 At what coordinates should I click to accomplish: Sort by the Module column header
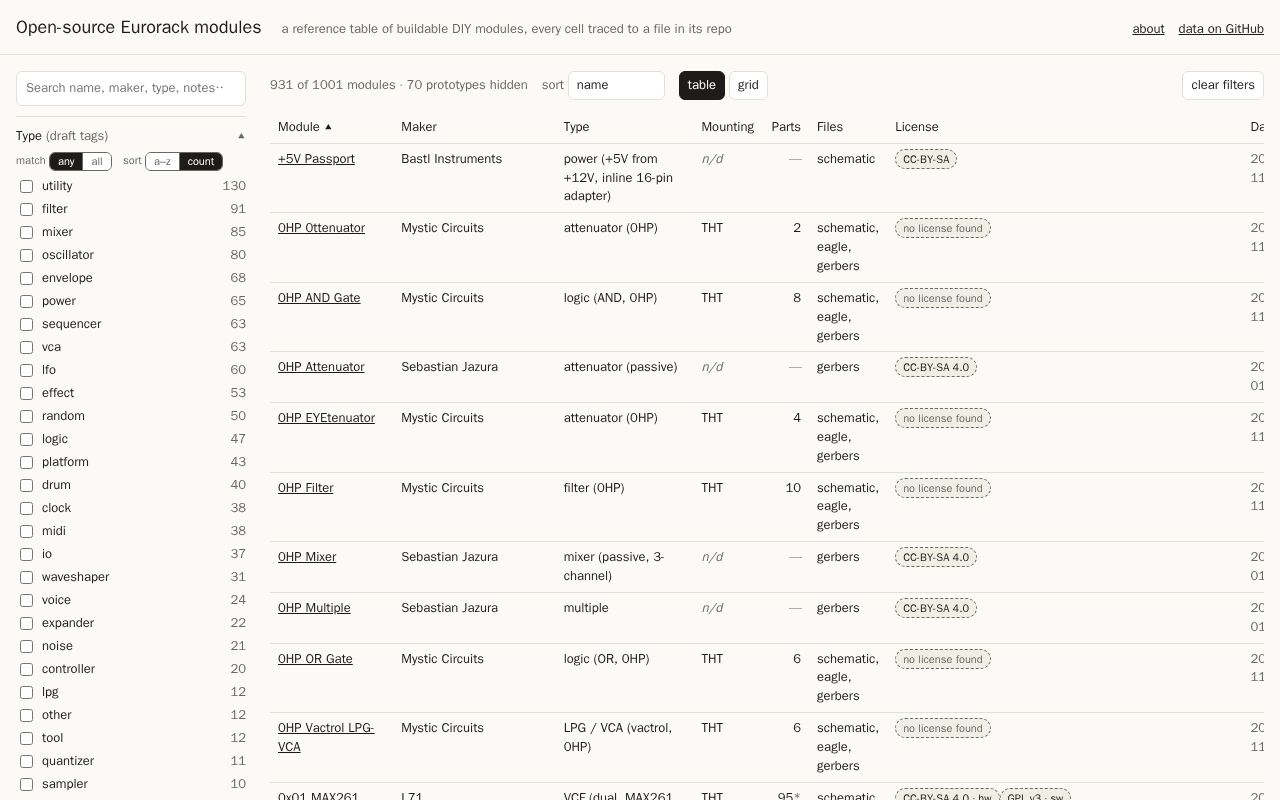tap(305, 127)
